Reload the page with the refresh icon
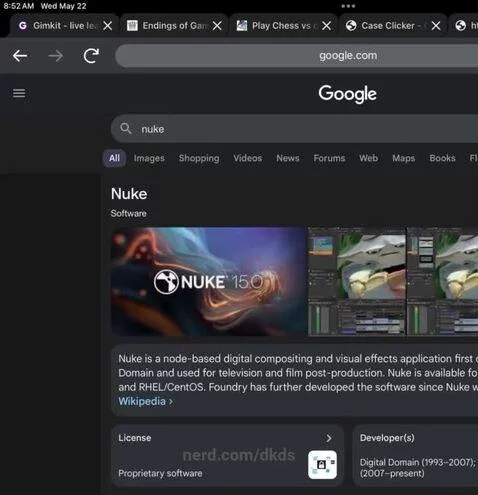 pos(91,56)
